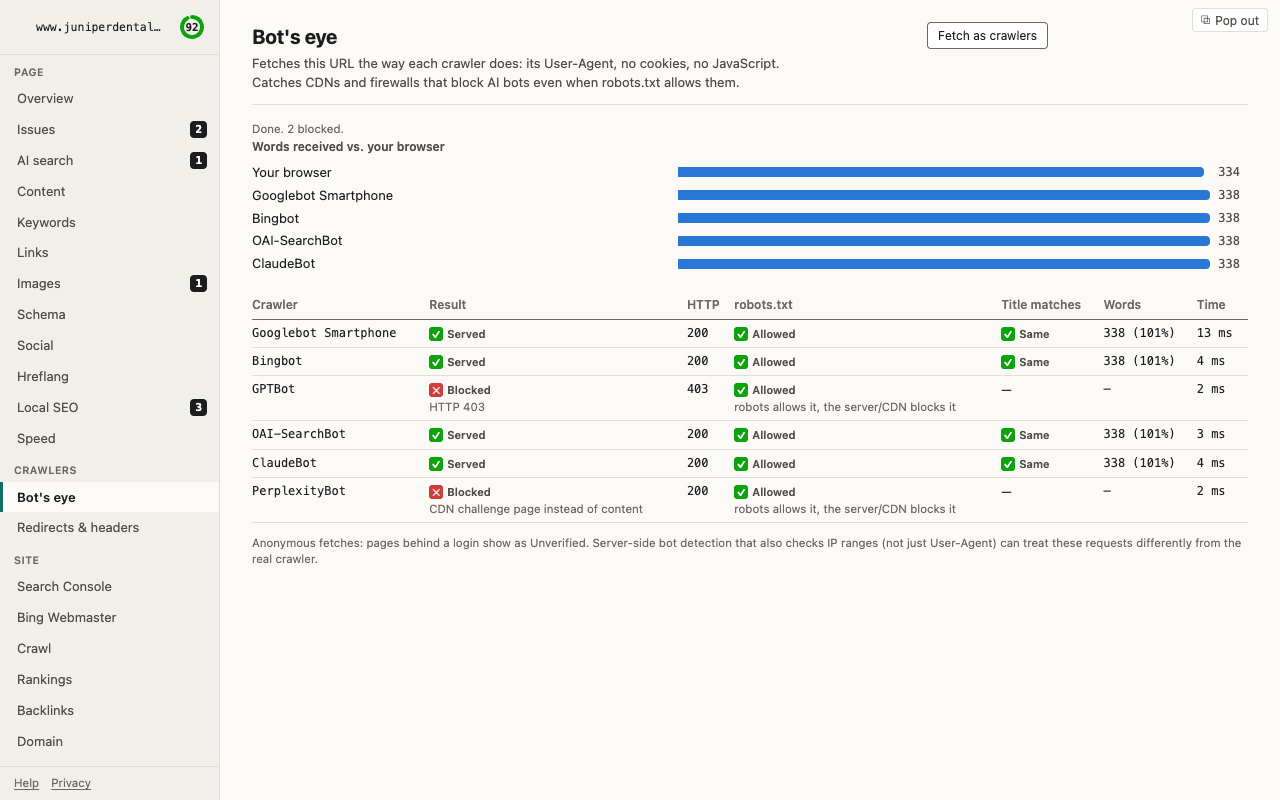
Task: Open Bing Webmaster in sidebar
Action: 110,617
